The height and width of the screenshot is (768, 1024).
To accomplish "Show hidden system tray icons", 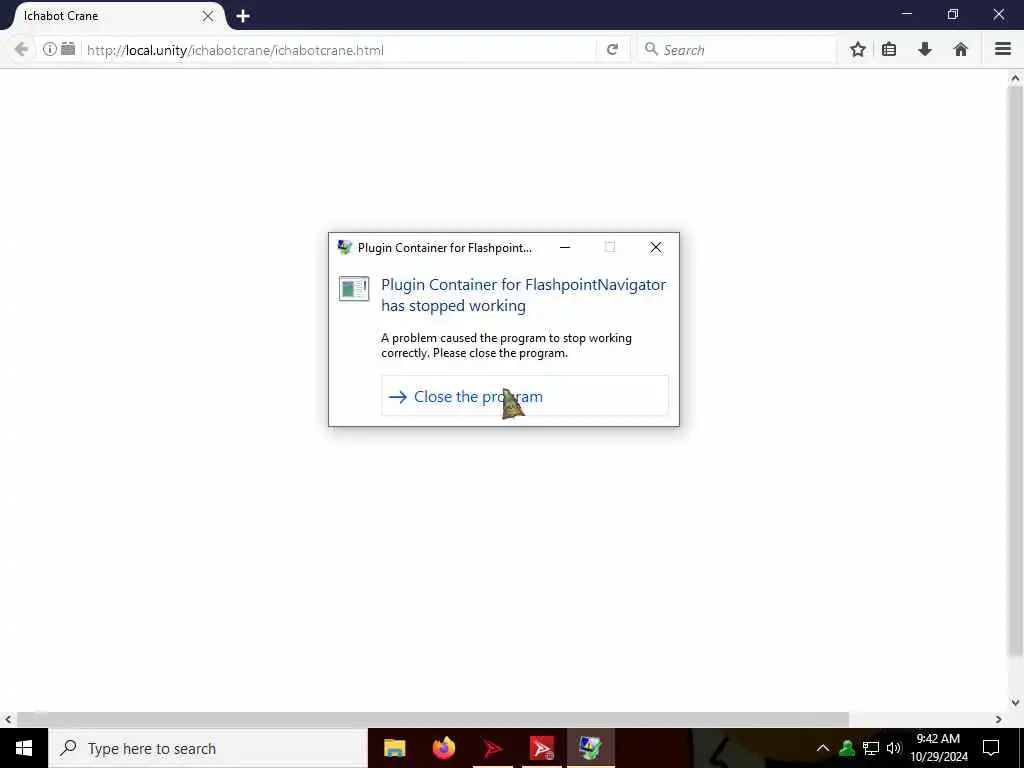I will [x=823, y=748].
